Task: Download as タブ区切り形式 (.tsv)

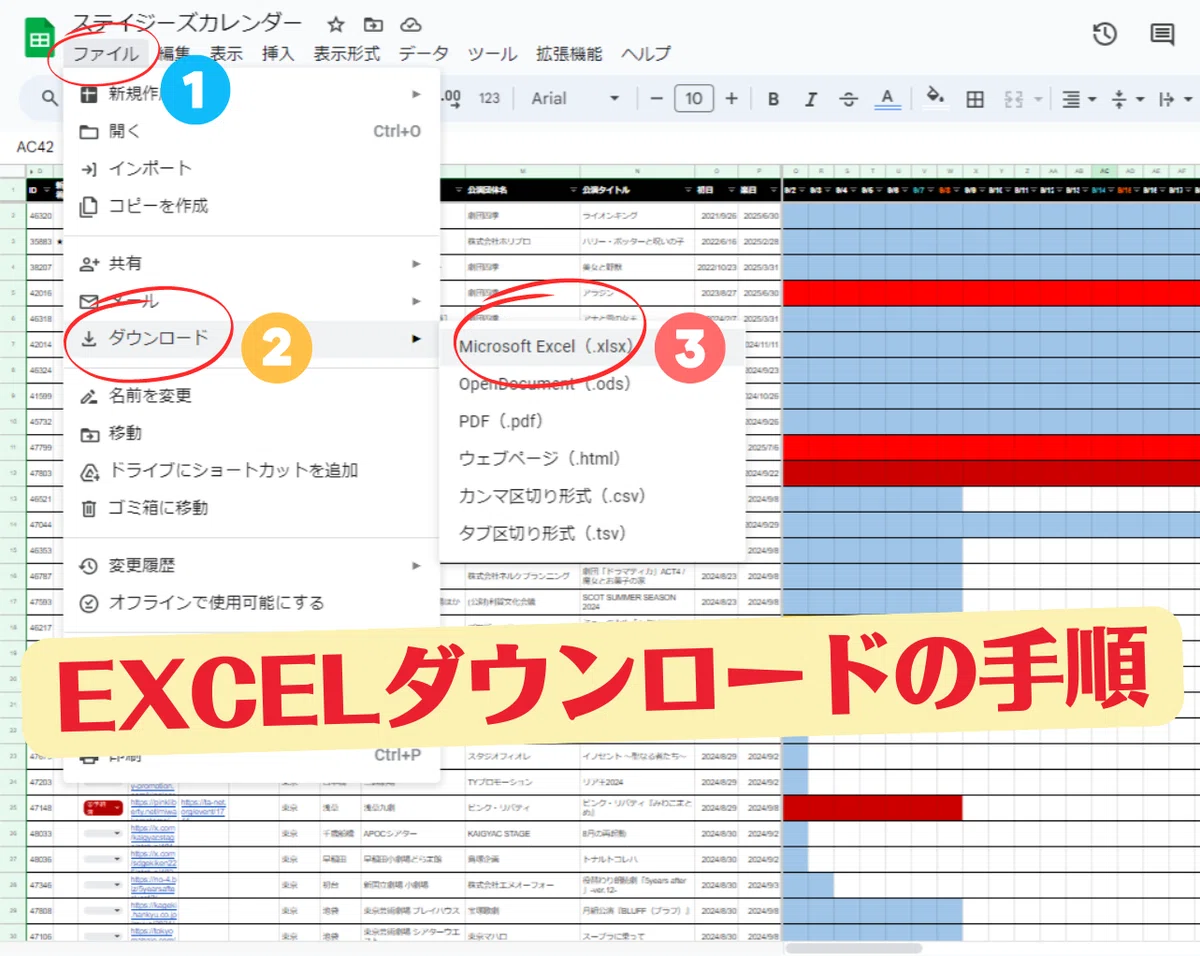Action: point(592,533)
